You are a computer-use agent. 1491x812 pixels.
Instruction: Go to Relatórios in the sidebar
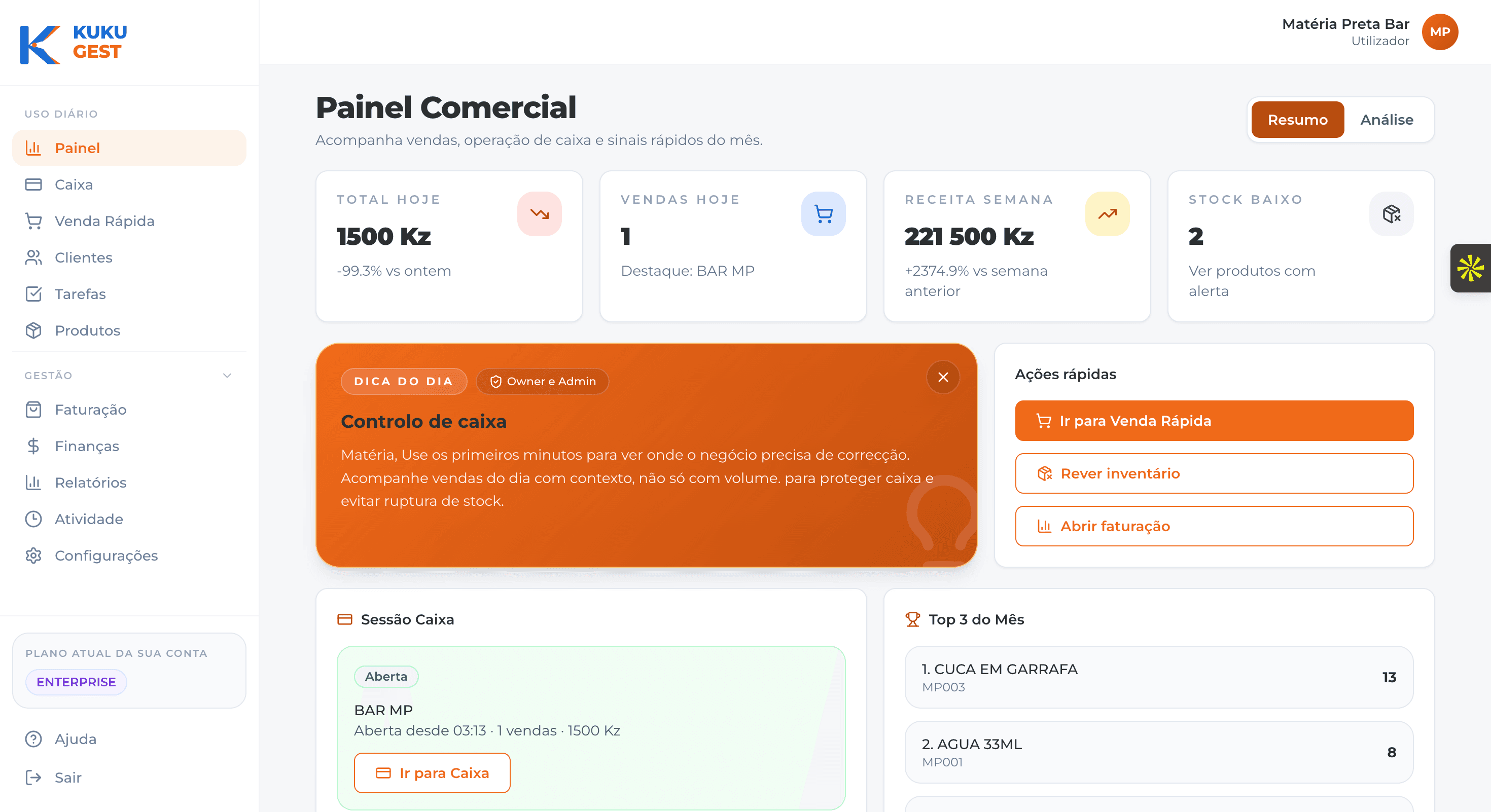pos(90,483)
